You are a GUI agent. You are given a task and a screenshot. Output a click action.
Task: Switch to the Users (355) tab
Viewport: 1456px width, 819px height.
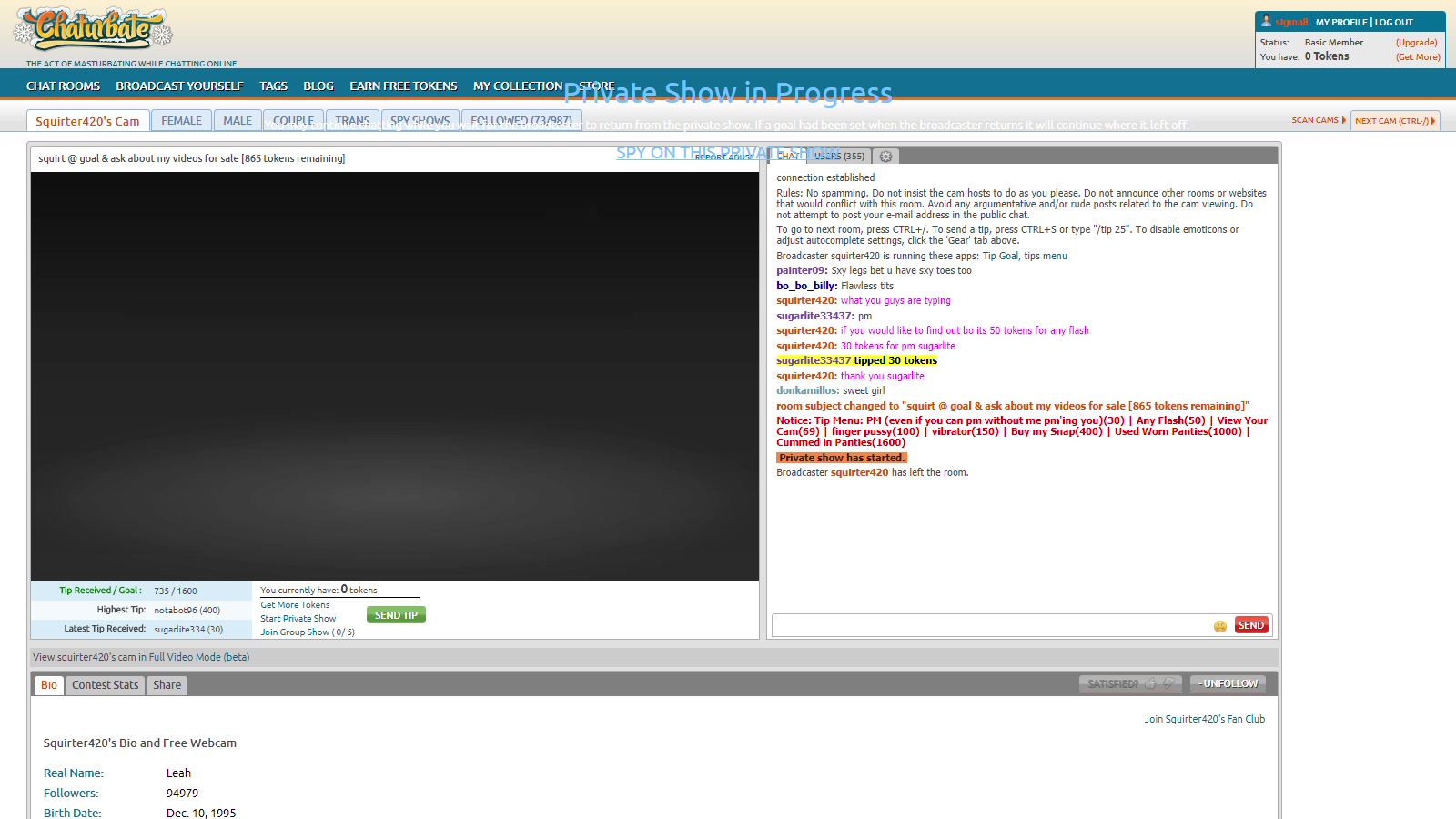(839, 157)
